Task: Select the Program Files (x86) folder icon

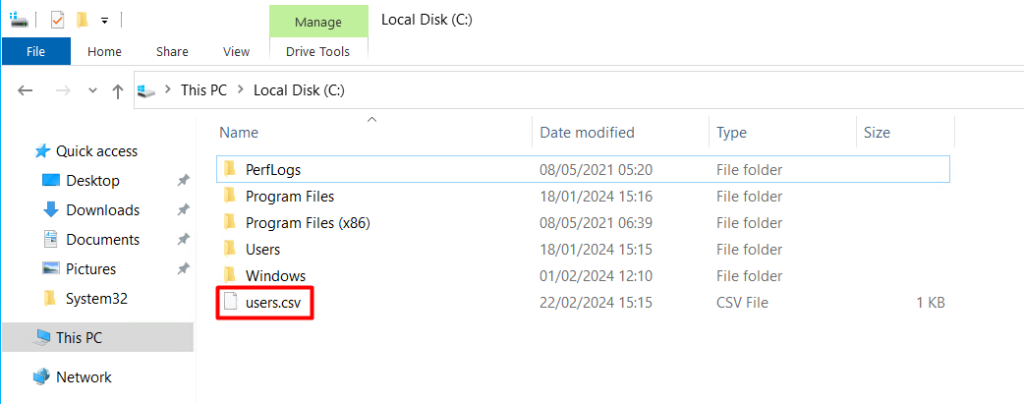Action: [x=229, y=223]
